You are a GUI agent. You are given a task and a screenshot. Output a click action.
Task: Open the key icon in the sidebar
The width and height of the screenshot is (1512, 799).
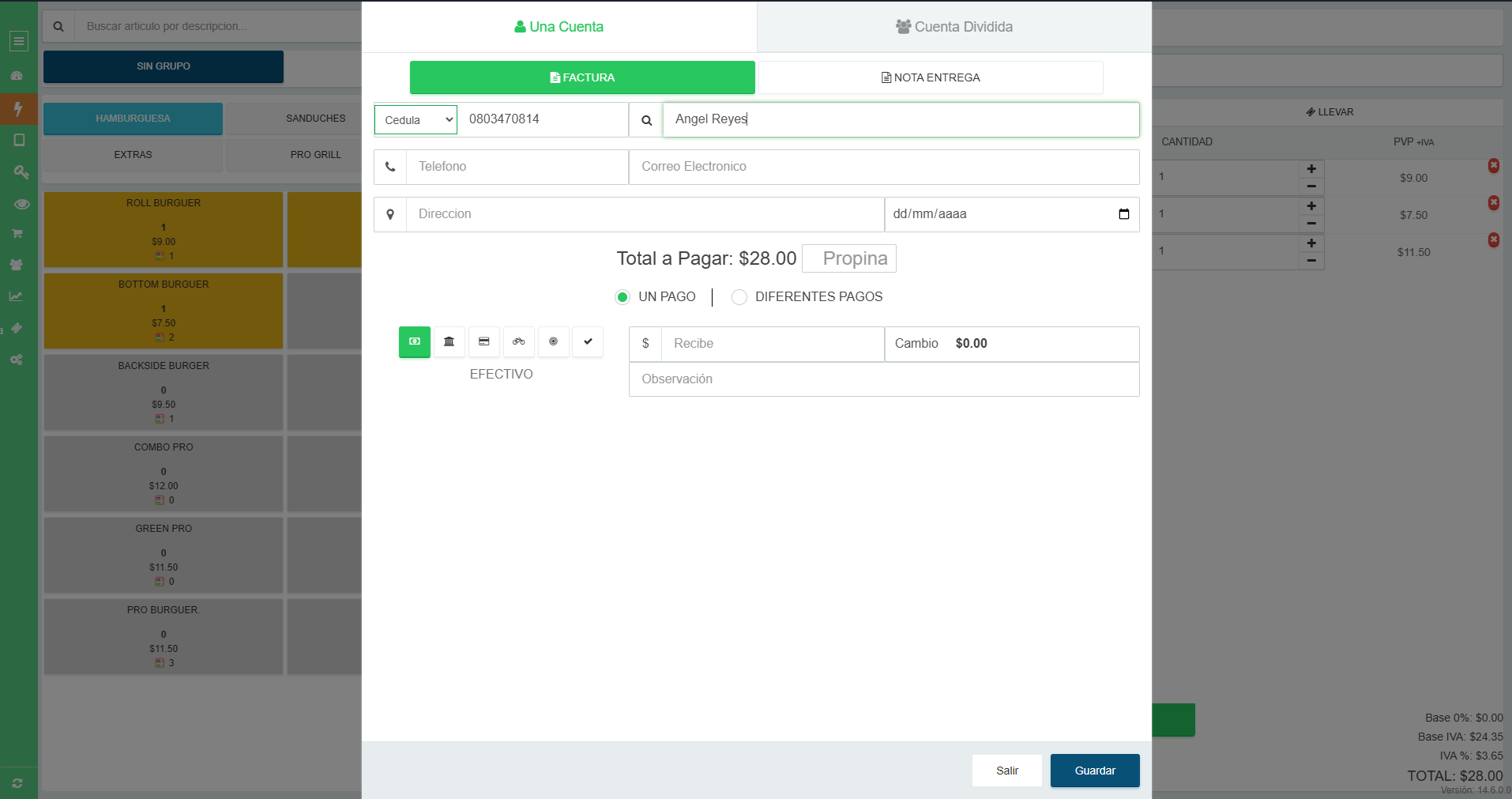coord(21,171)
